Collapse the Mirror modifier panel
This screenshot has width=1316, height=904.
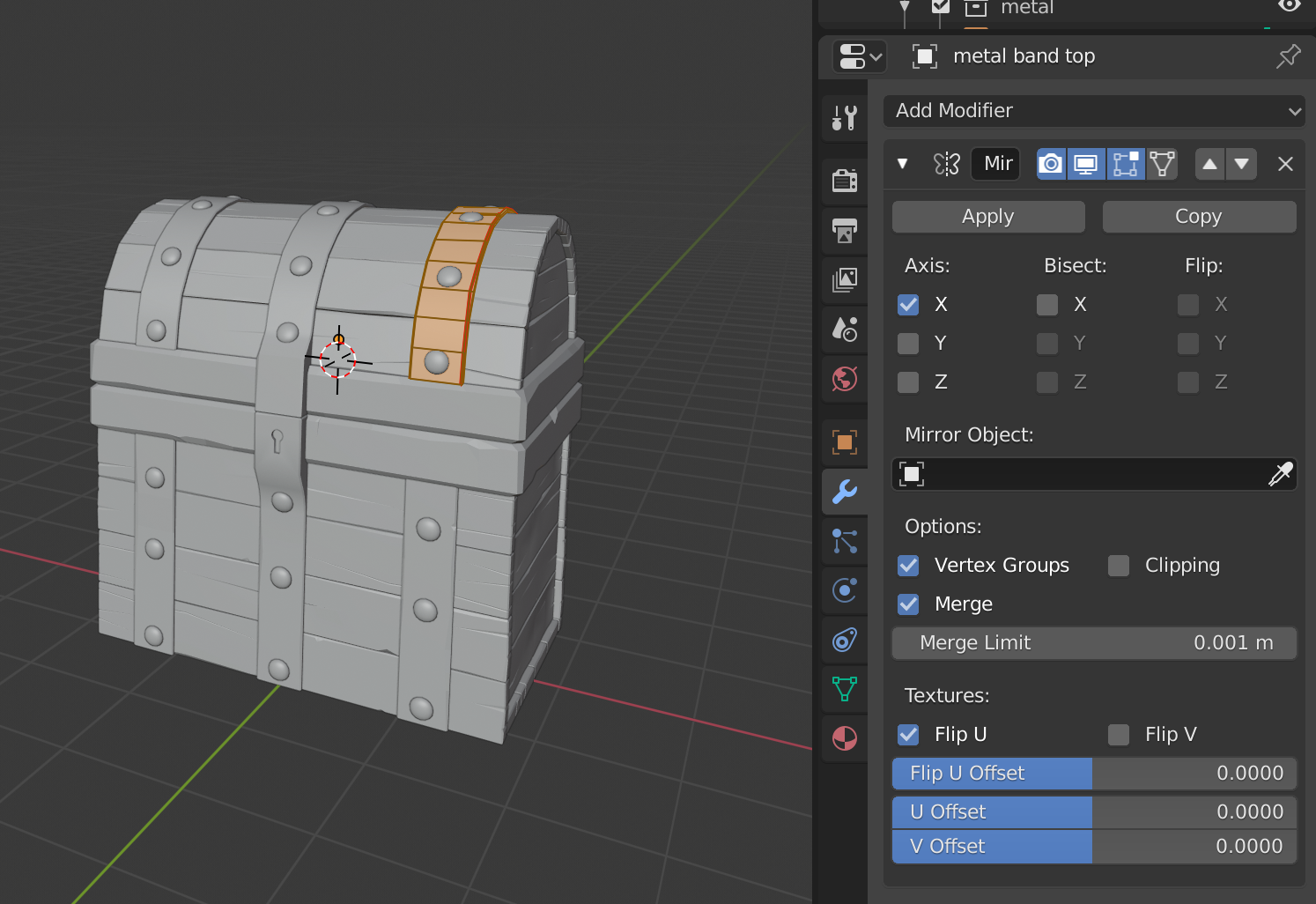pyautogui.click(x=902, y=164)
